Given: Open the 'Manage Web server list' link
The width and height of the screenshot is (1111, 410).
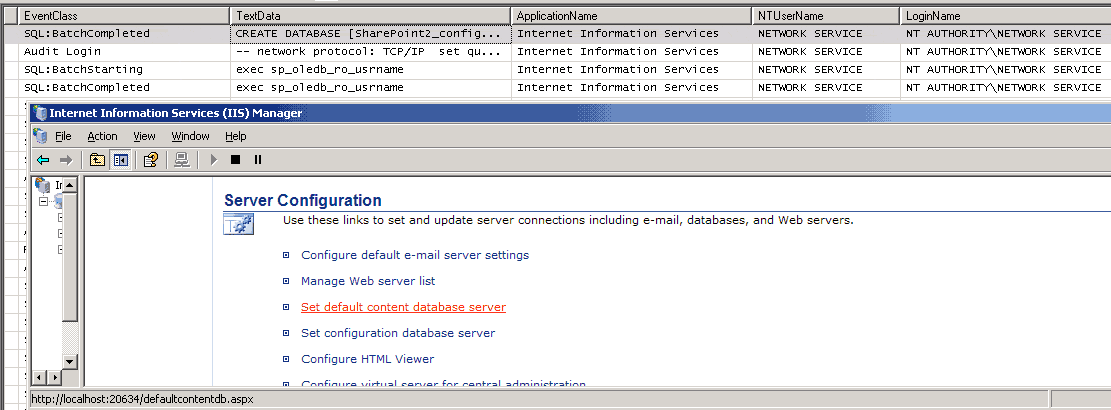Looking at the screenshot, I should point(368,281).
